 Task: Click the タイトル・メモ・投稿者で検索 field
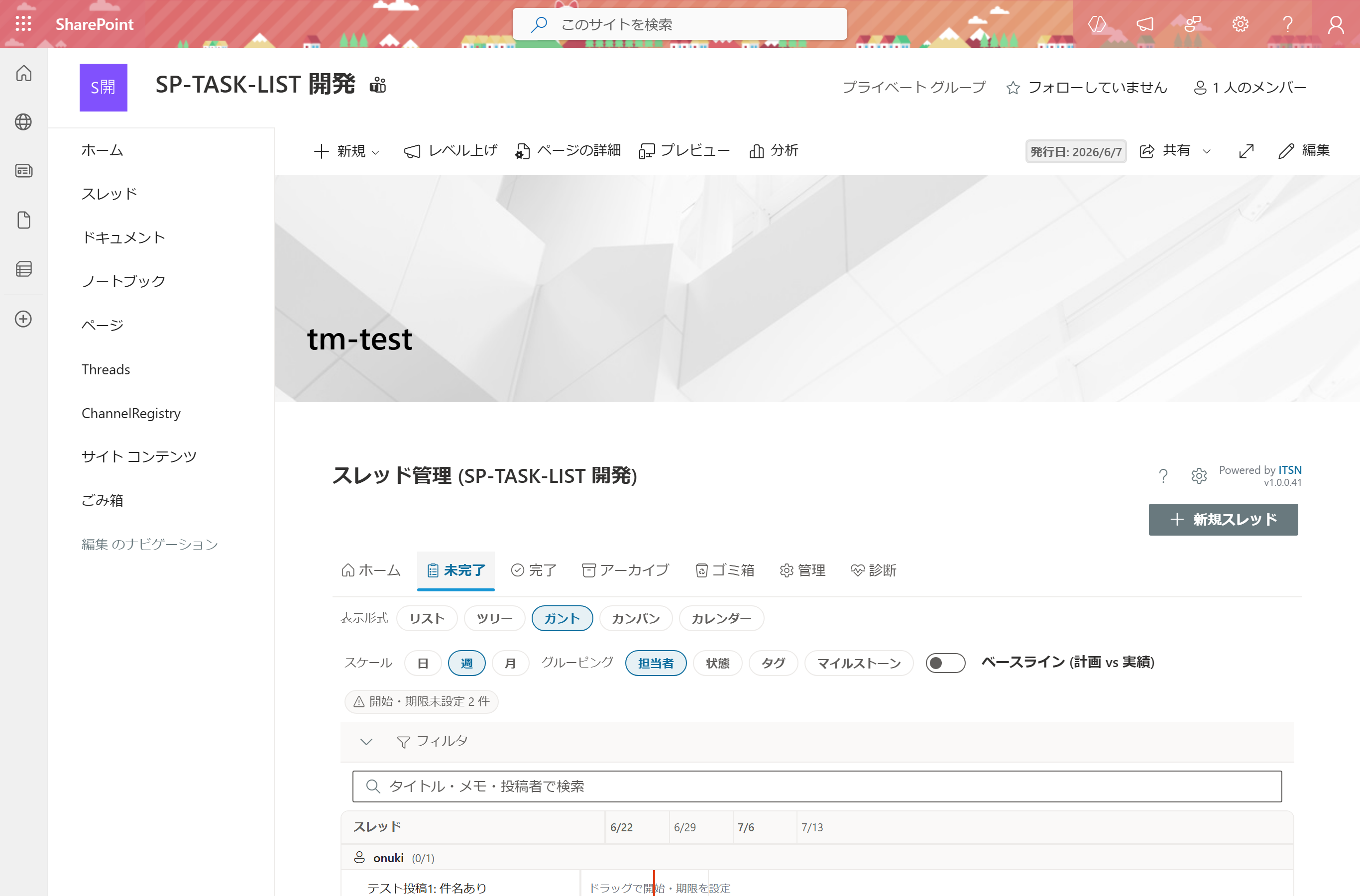tap(816, 786)
